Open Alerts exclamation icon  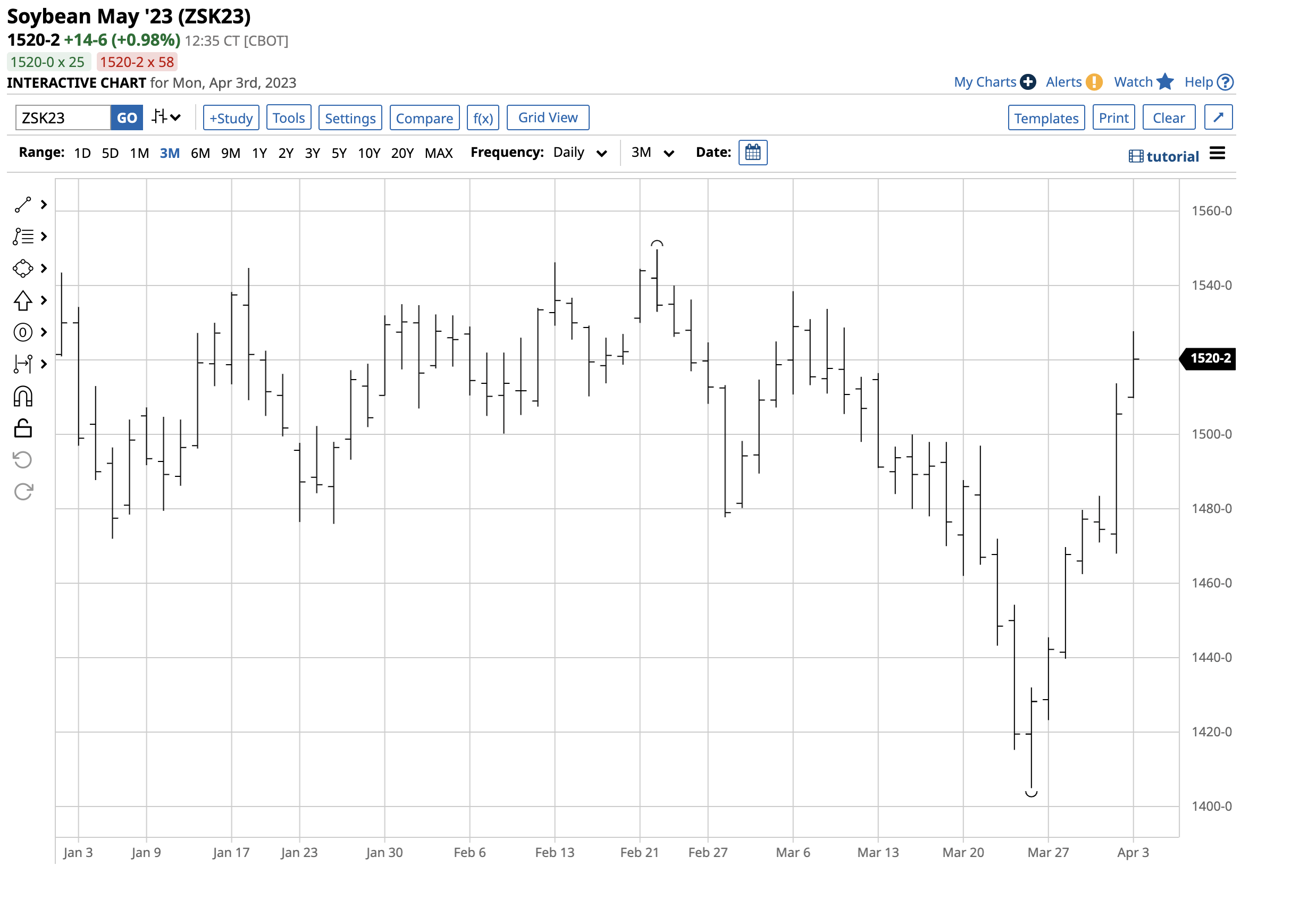tap(1094, 82)
